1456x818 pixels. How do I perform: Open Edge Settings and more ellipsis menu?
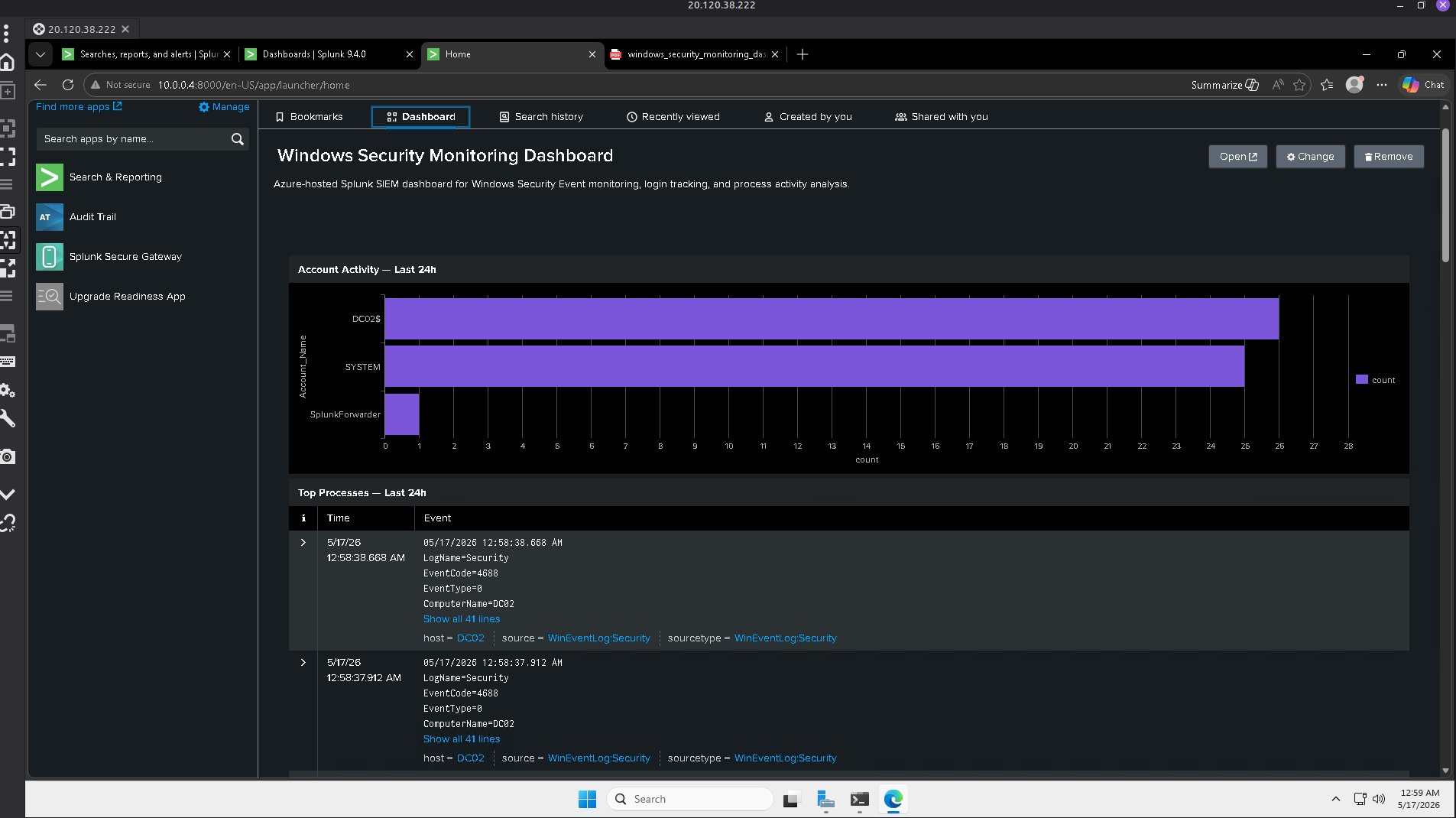coord(1382,85)
